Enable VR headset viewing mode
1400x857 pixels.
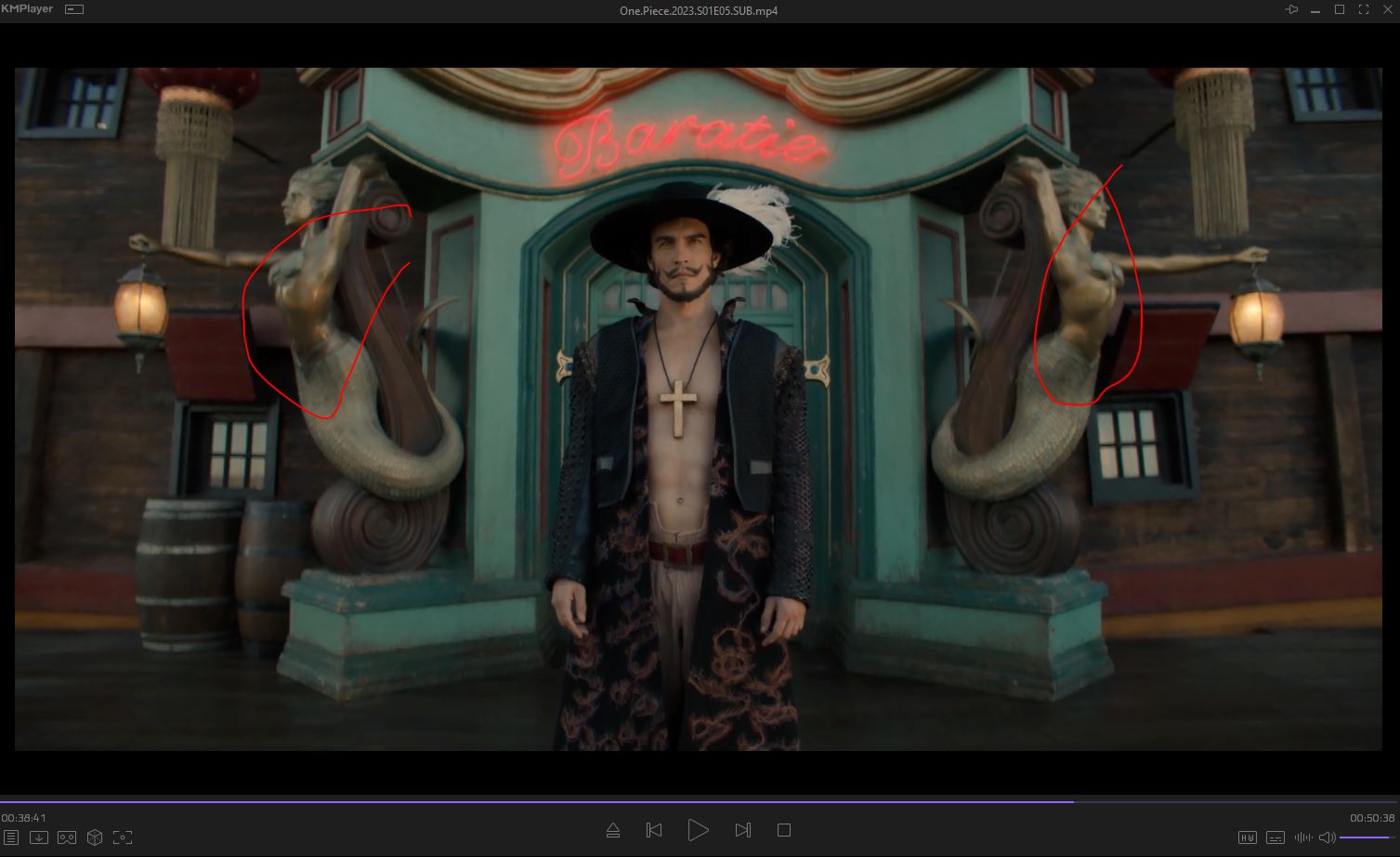click(x=67, y=837)
